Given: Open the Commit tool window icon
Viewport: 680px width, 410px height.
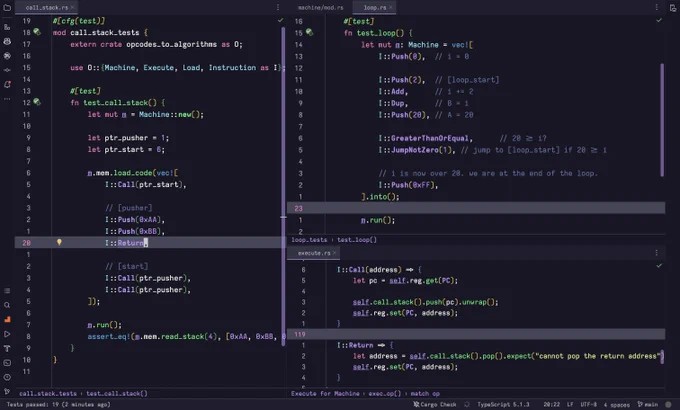Looking at the screenshot, I should [x=7, y=70].
